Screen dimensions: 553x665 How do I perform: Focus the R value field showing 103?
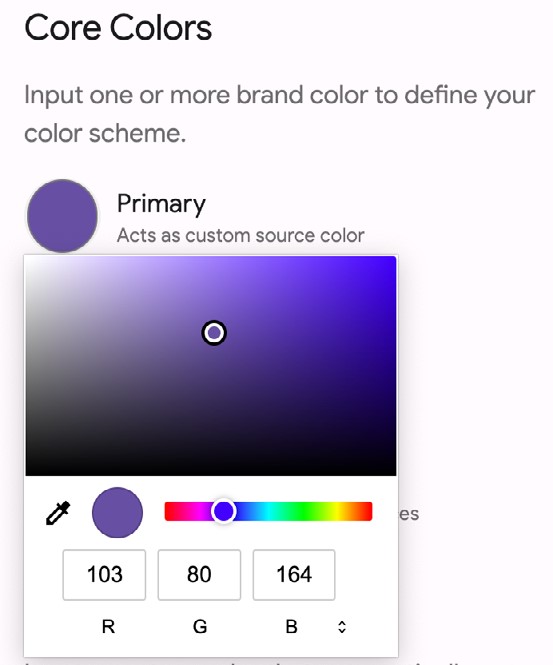click(x=104, y=575)
